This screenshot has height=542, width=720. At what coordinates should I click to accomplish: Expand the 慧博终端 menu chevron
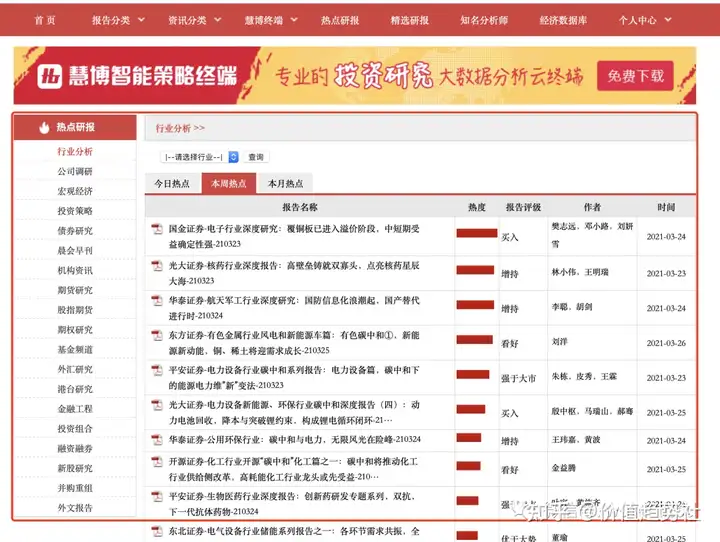(x=294, y=20)
